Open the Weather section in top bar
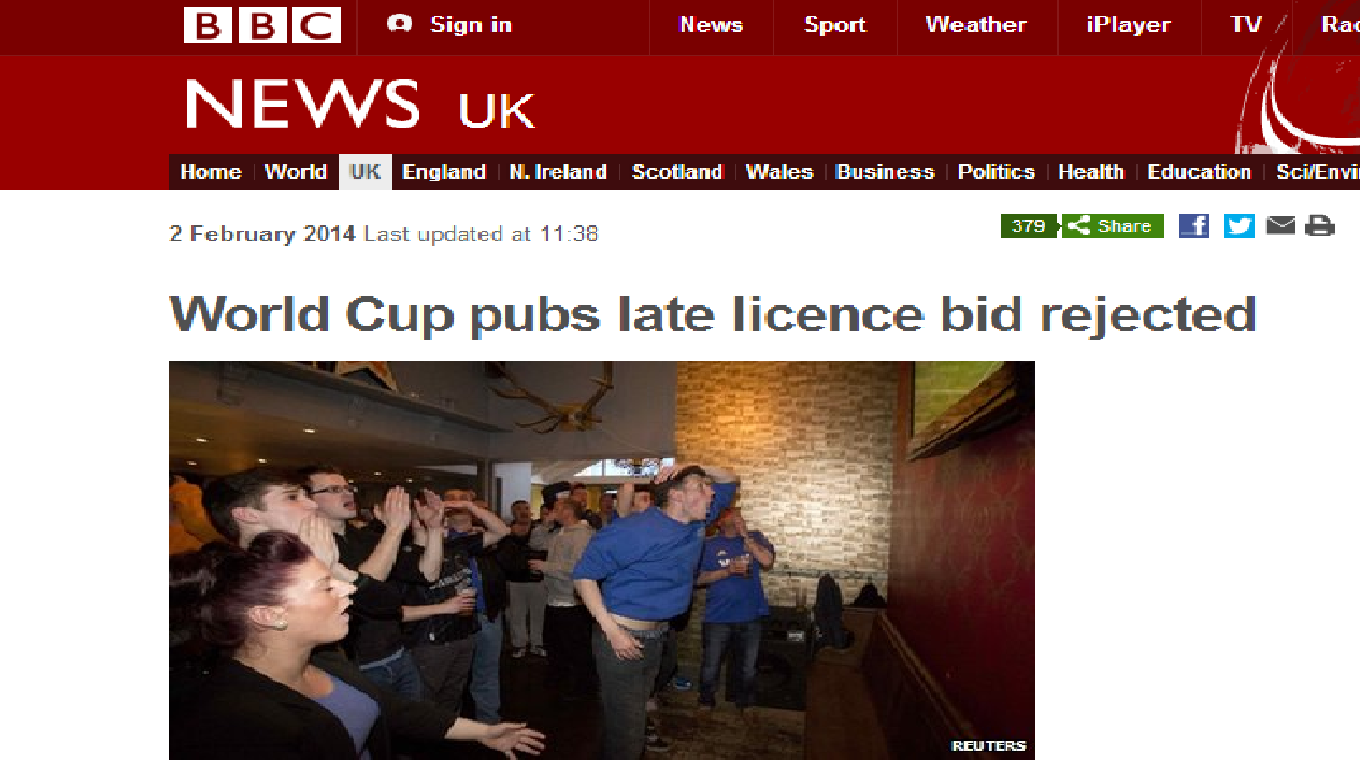The width and height of the screenshot is (1360, 768). click(x=976, y=25)
